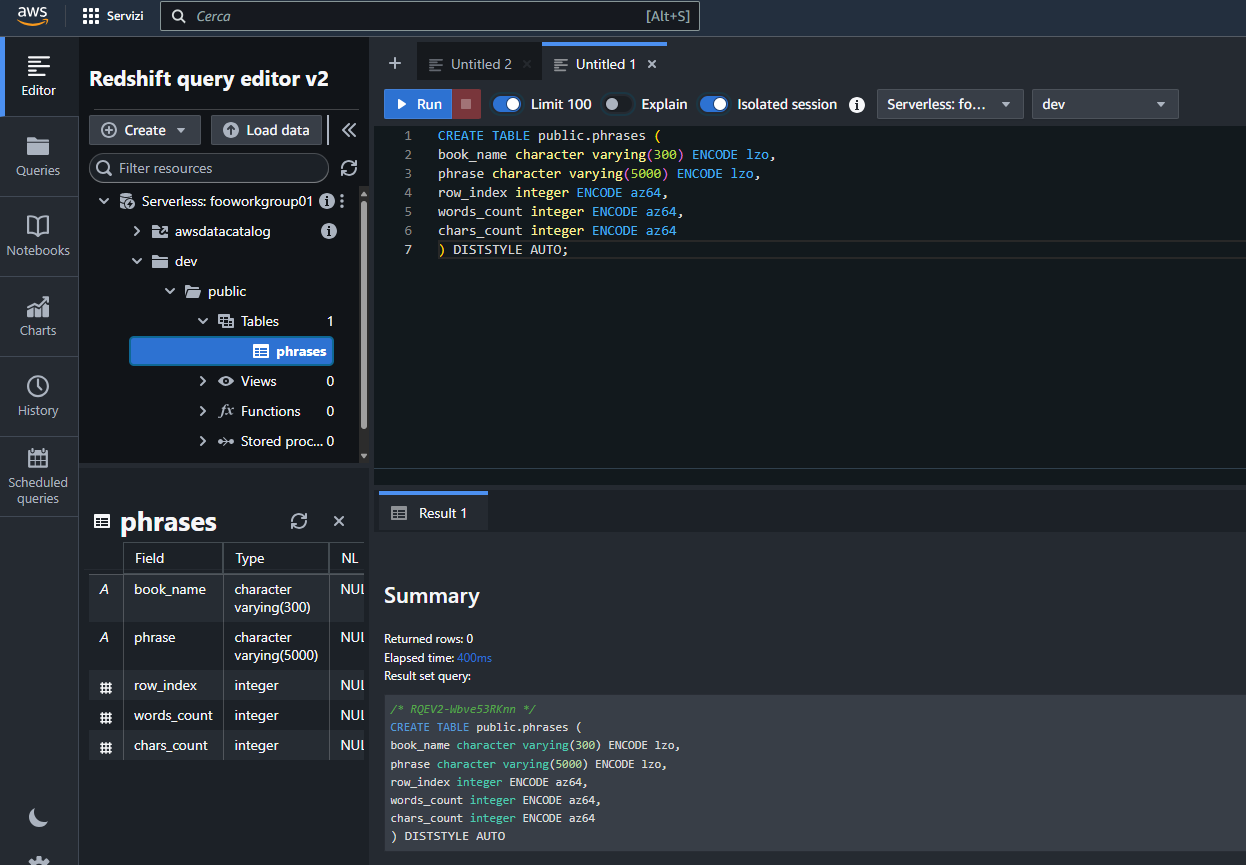Show info for awsdatacatalog

[328, 231]
